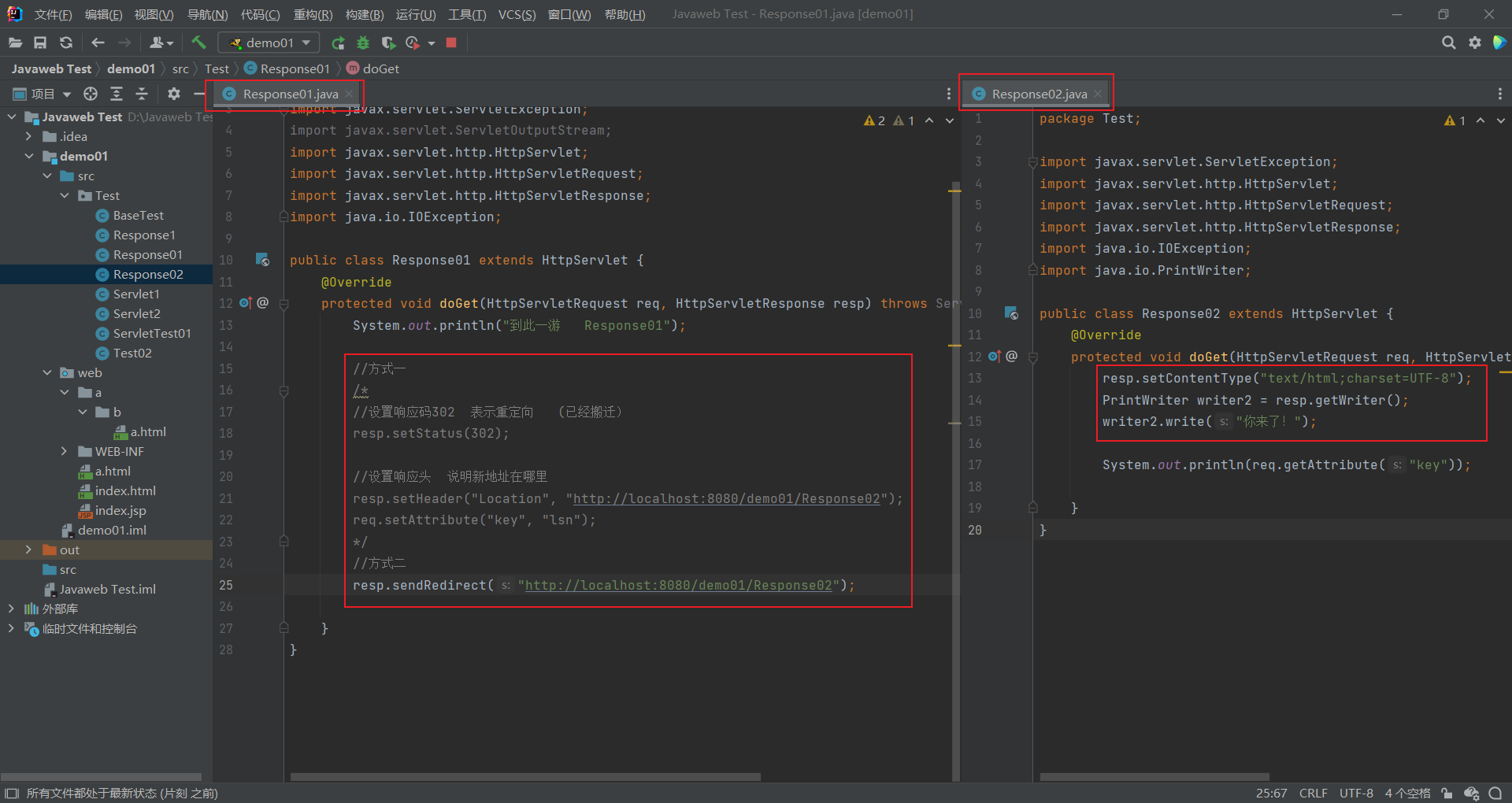Open IDE settings gear in top-right
The height and width of the screenshot is (803, 1512).
coord(1474,43)
